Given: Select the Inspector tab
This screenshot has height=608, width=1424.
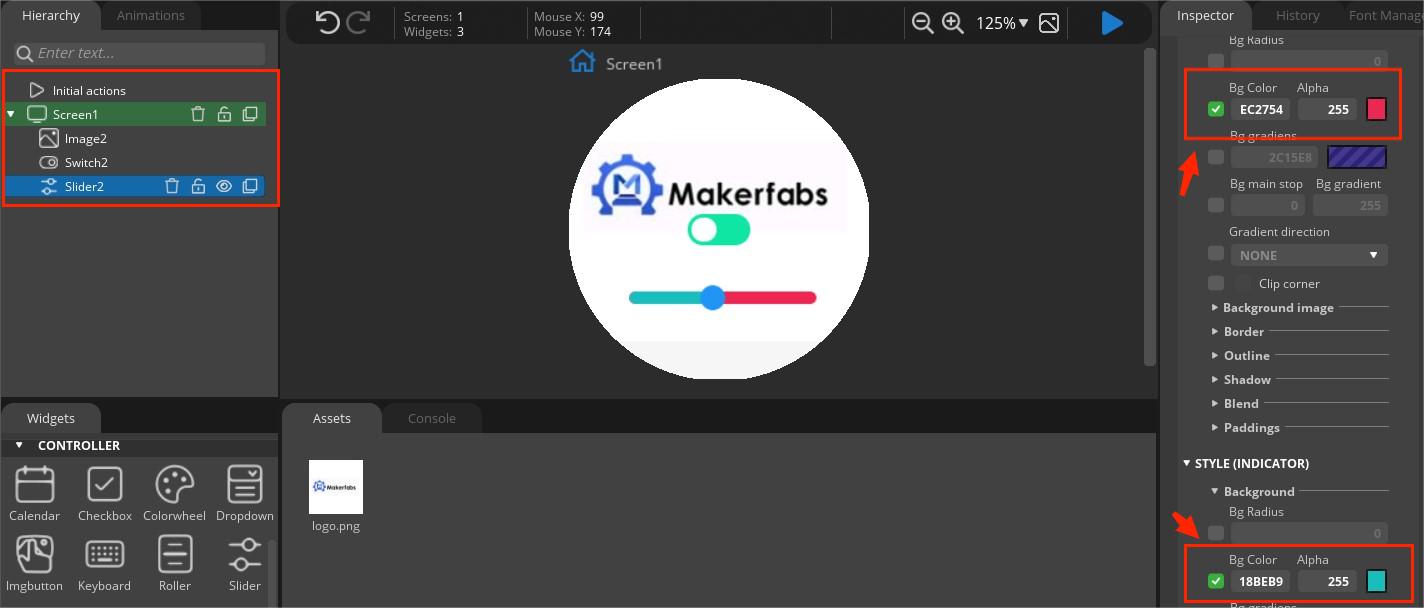Looking at the screenshot, I should [1205, 15].
